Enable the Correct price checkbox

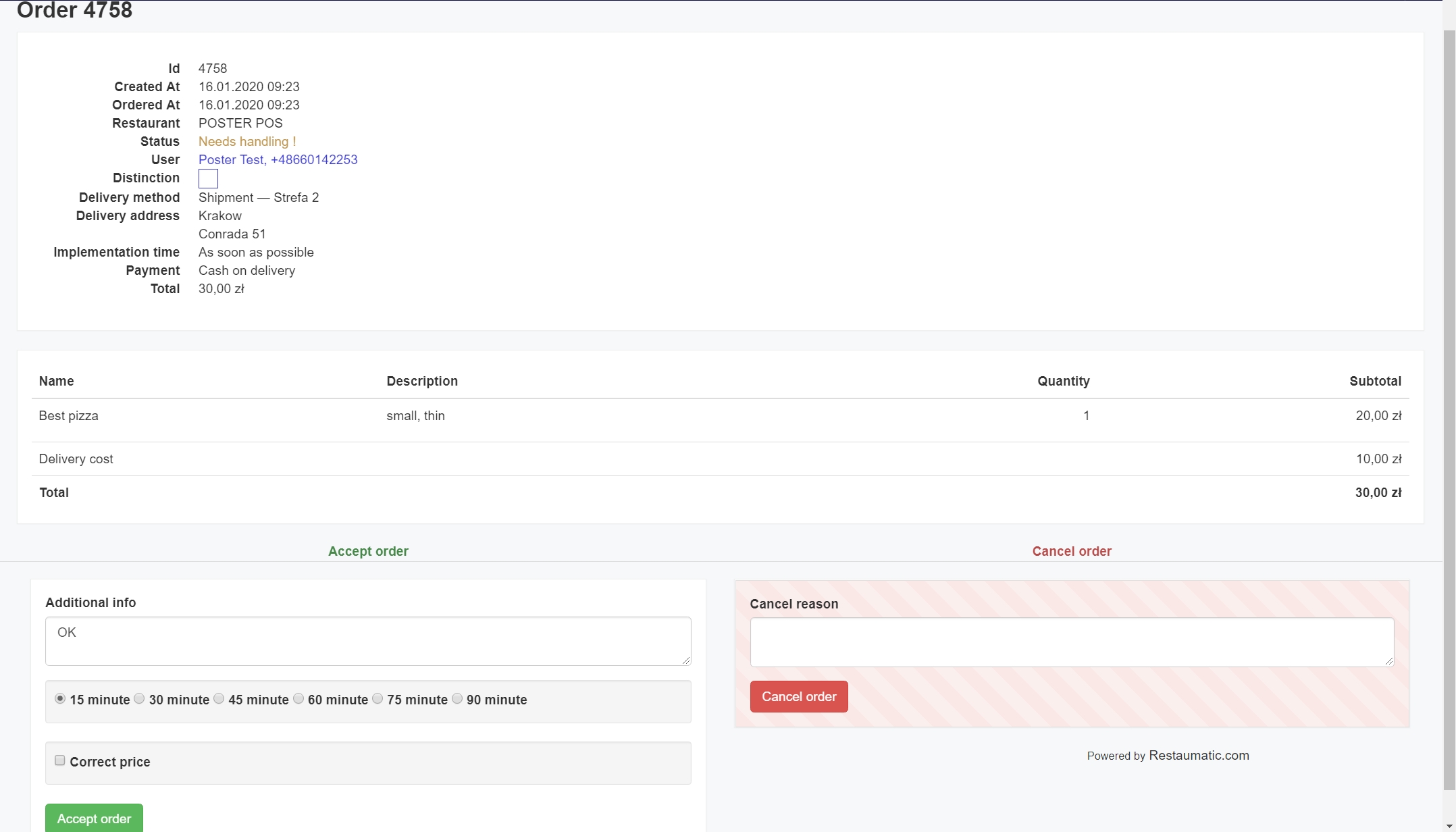59,760
